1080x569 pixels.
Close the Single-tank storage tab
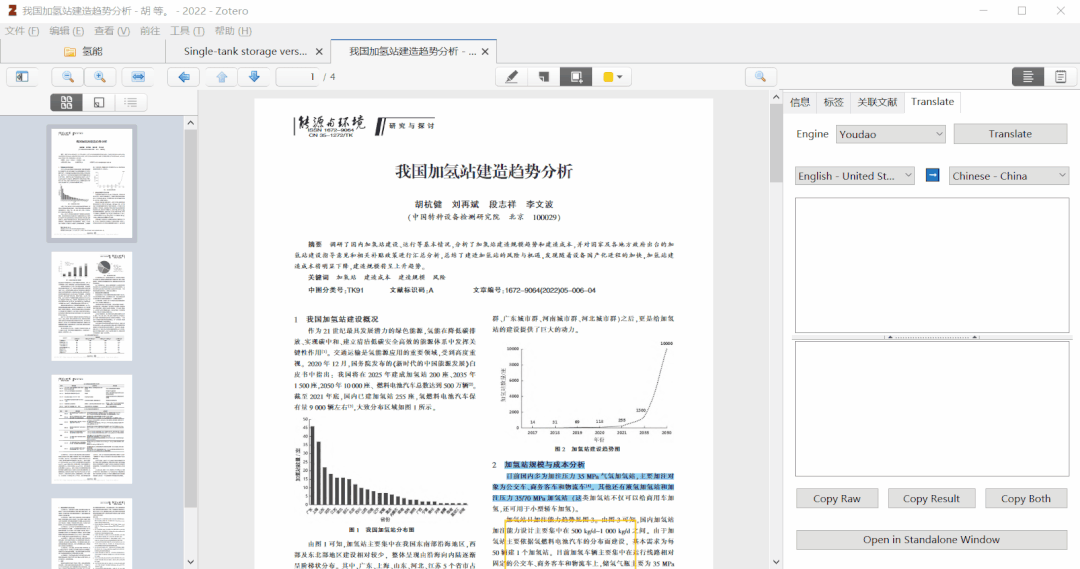pyautogui.click(x=319, y=52)
